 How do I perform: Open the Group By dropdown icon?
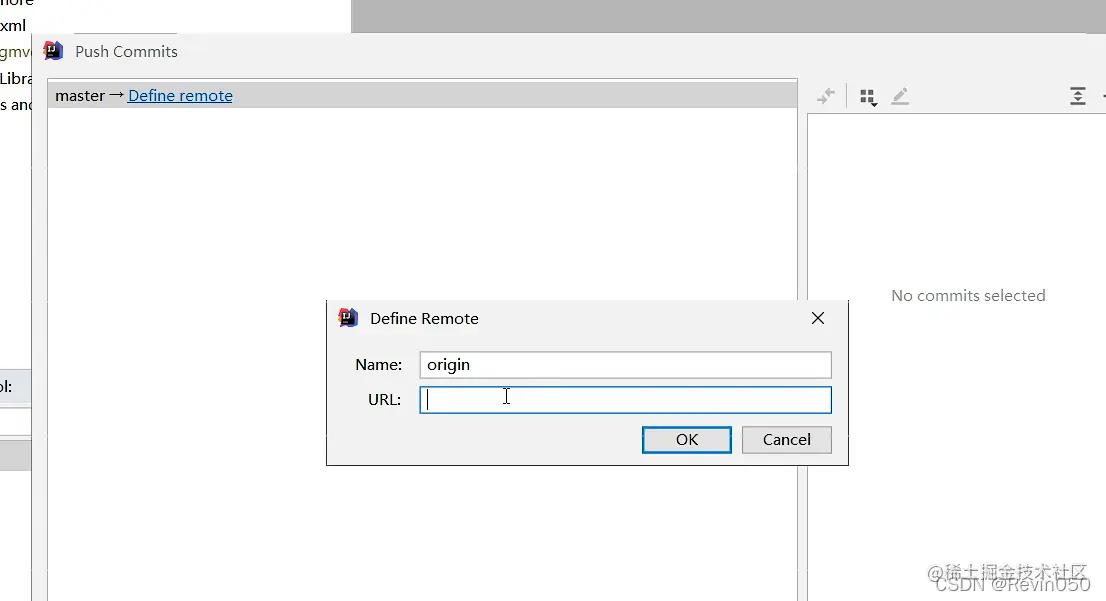point(868,97)
